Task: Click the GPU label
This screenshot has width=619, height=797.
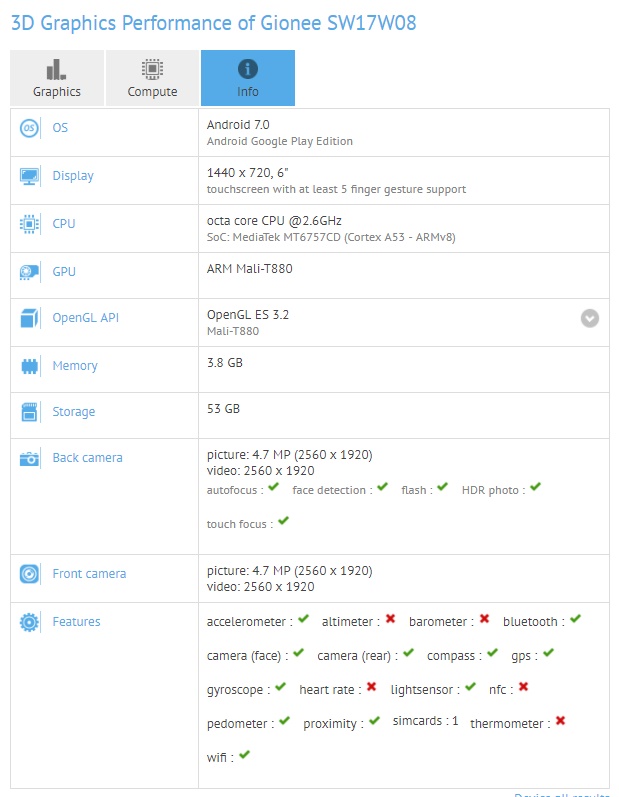Action: click(x=64, y=272)
